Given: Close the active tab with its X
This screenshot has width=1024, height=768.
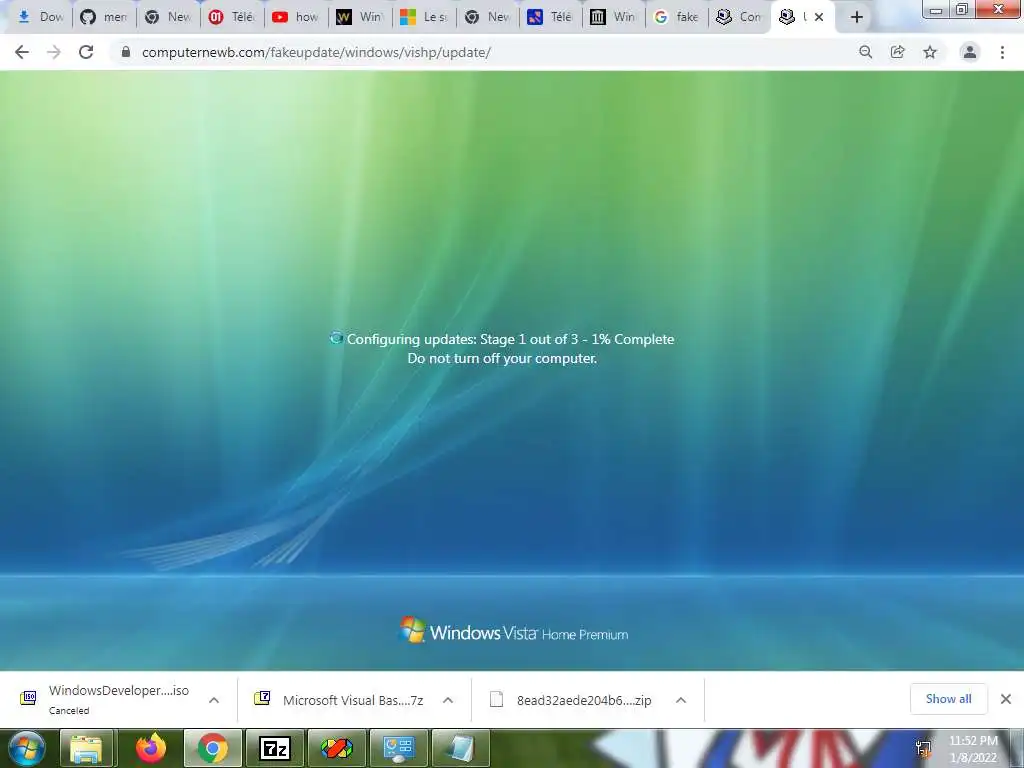Looking at the screenshot, I should pyautogui.click(x=819, y=18).
